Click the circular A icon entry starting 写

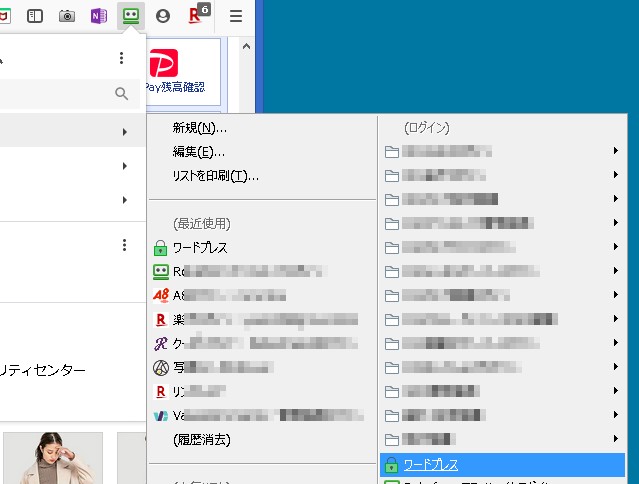[x=161, y=367]
